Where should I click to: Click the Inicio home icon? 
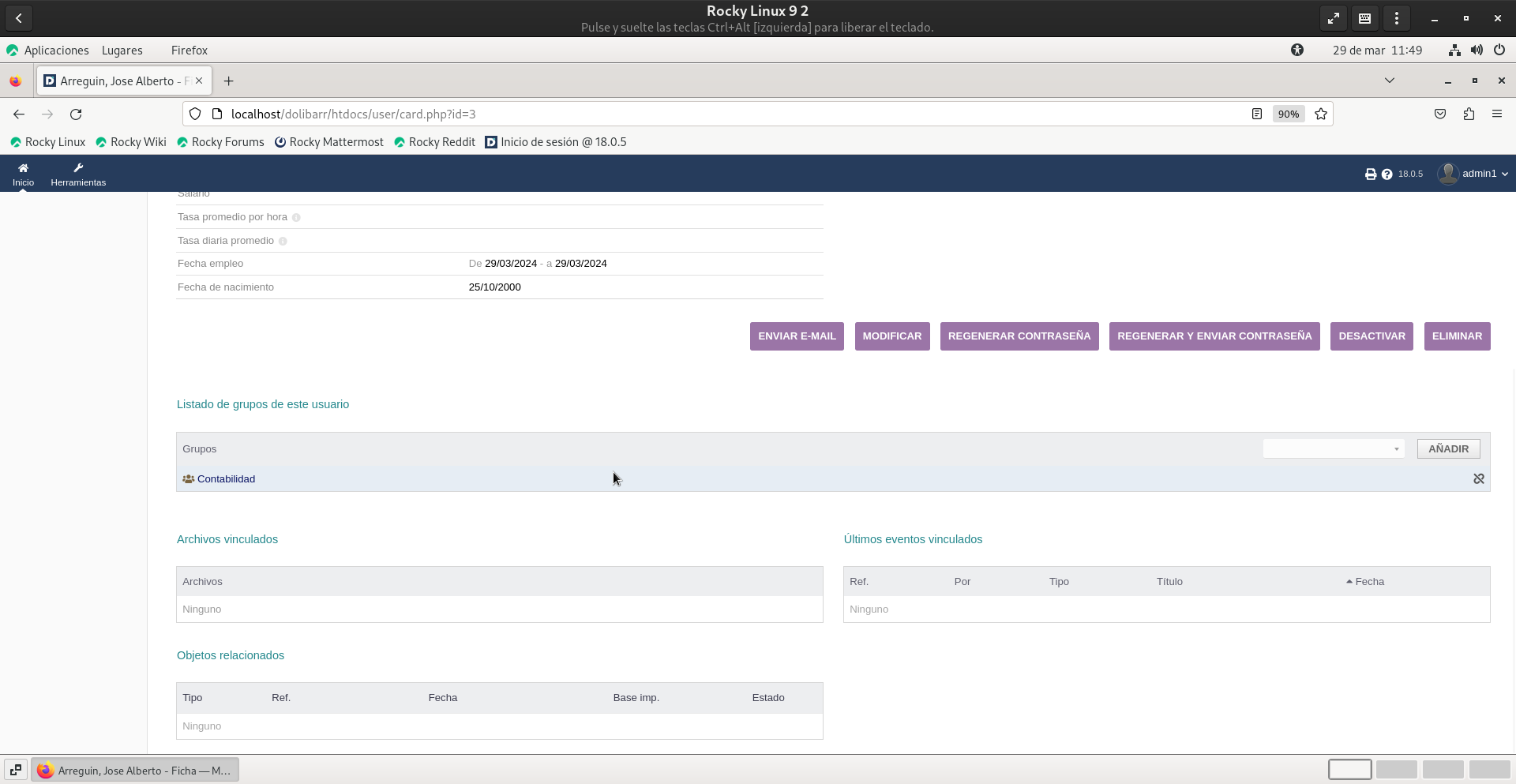point(23,168)
